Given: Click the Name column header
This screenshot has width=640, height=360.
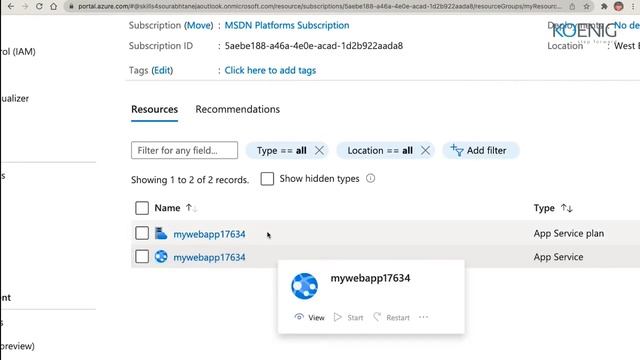Looking at the screenshot, I should 167,208.
